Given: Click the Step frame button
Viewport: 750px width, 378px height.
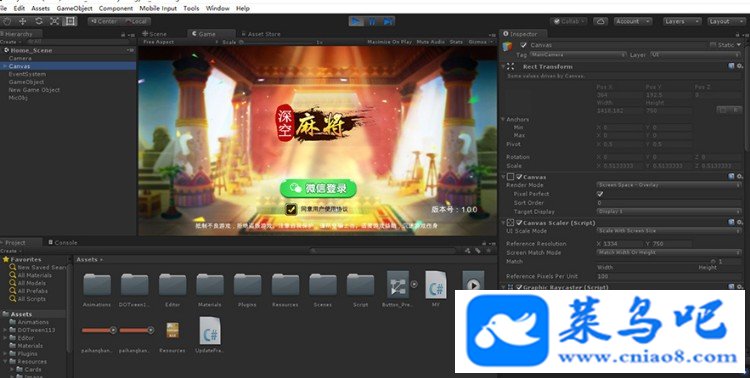Looking at the screenshot, I should 388,22.
